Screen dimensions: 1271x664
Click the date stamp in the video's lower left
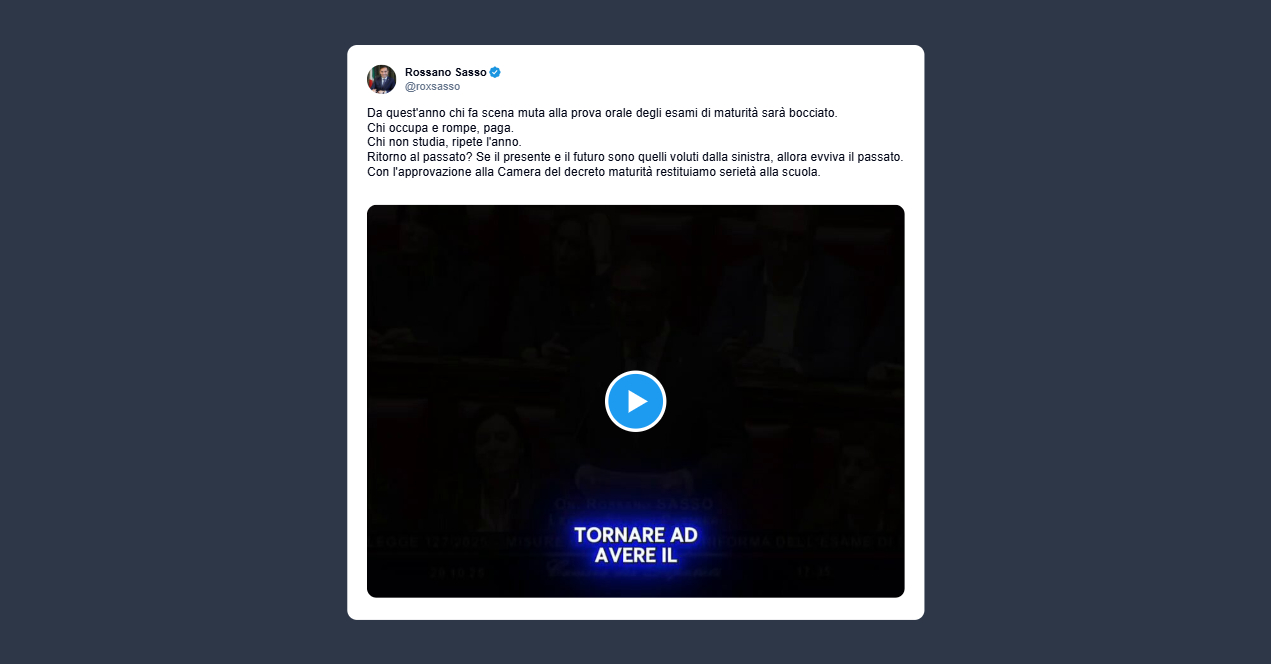tap(459, 573)
